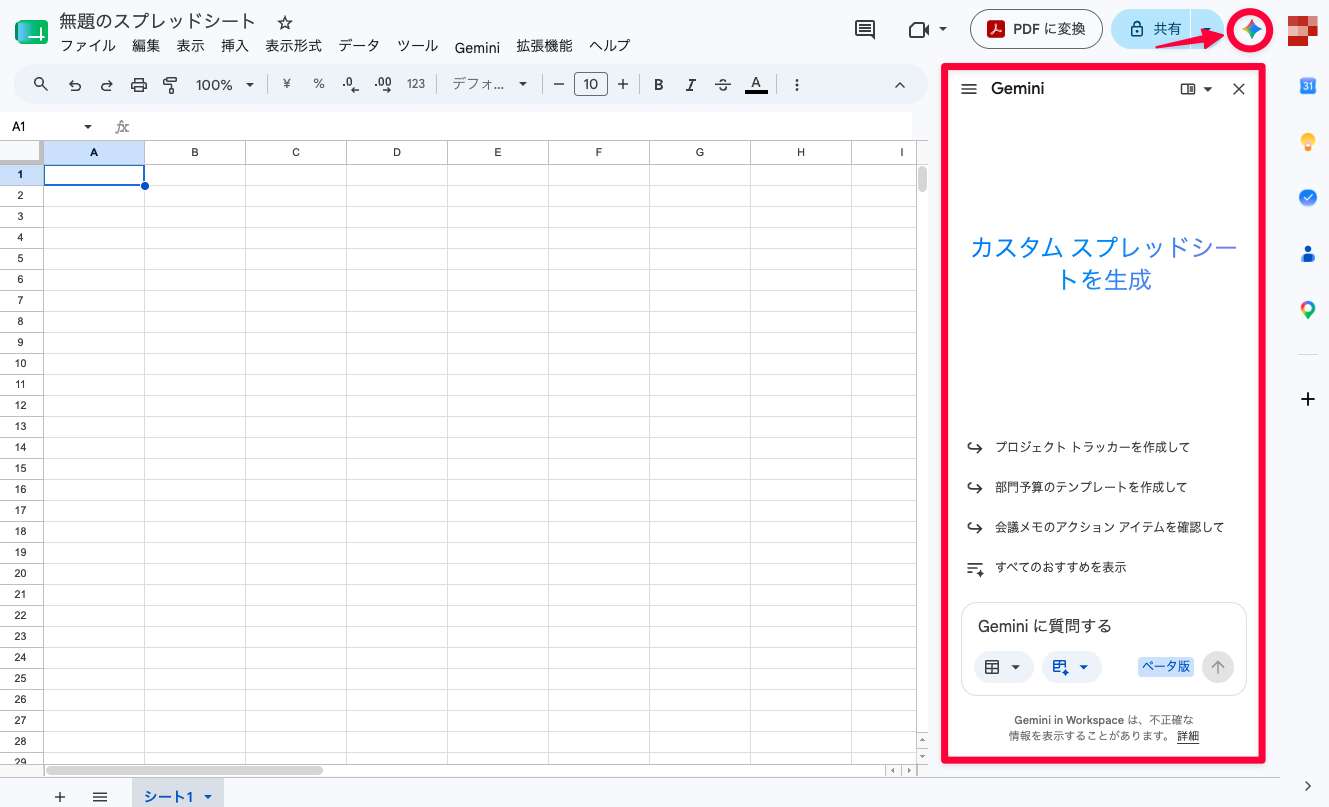Select the paint format tool
1329x807 pixels.
point(170,85)
